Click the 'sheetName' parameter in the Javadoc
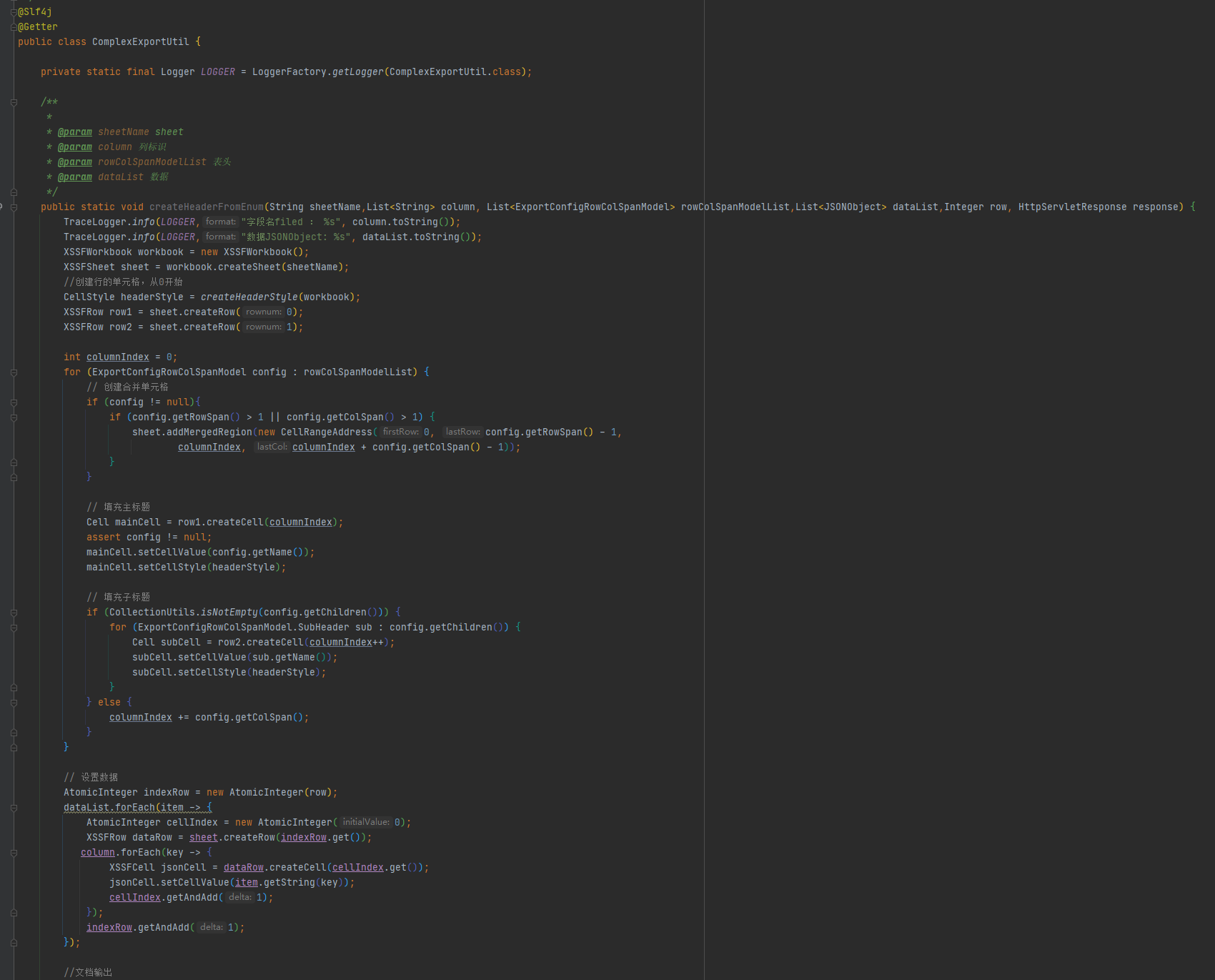This screenshot has width=1215, height=980. (x=124, y=132)
